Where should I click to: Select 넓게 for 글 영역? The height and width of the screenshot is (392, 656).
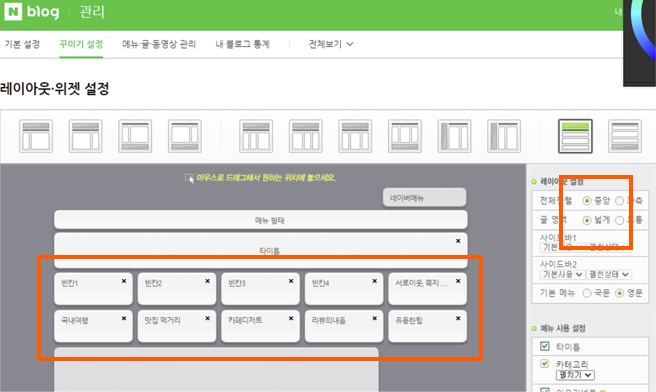(587, 220)
